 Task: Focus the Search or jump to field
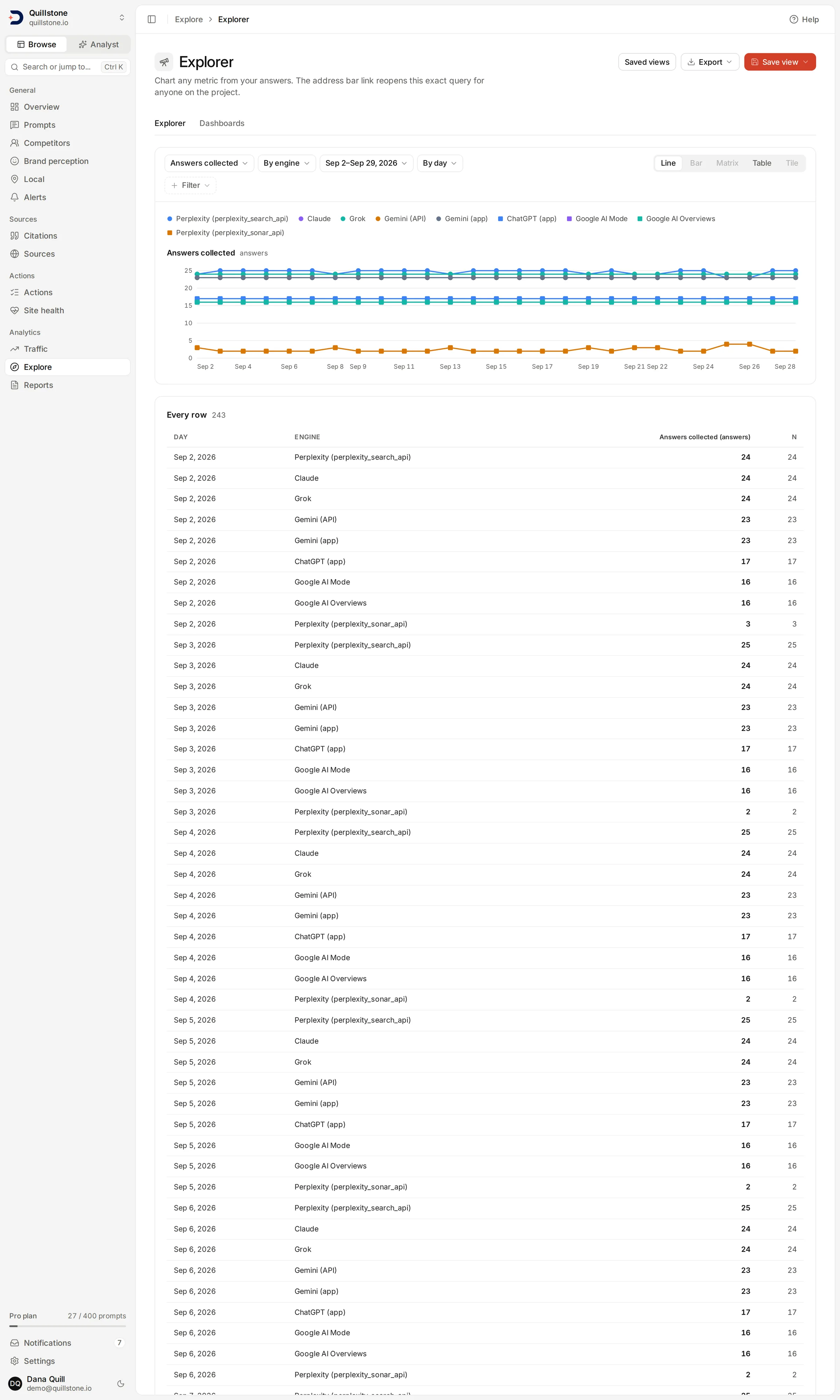tap(67, 67)
